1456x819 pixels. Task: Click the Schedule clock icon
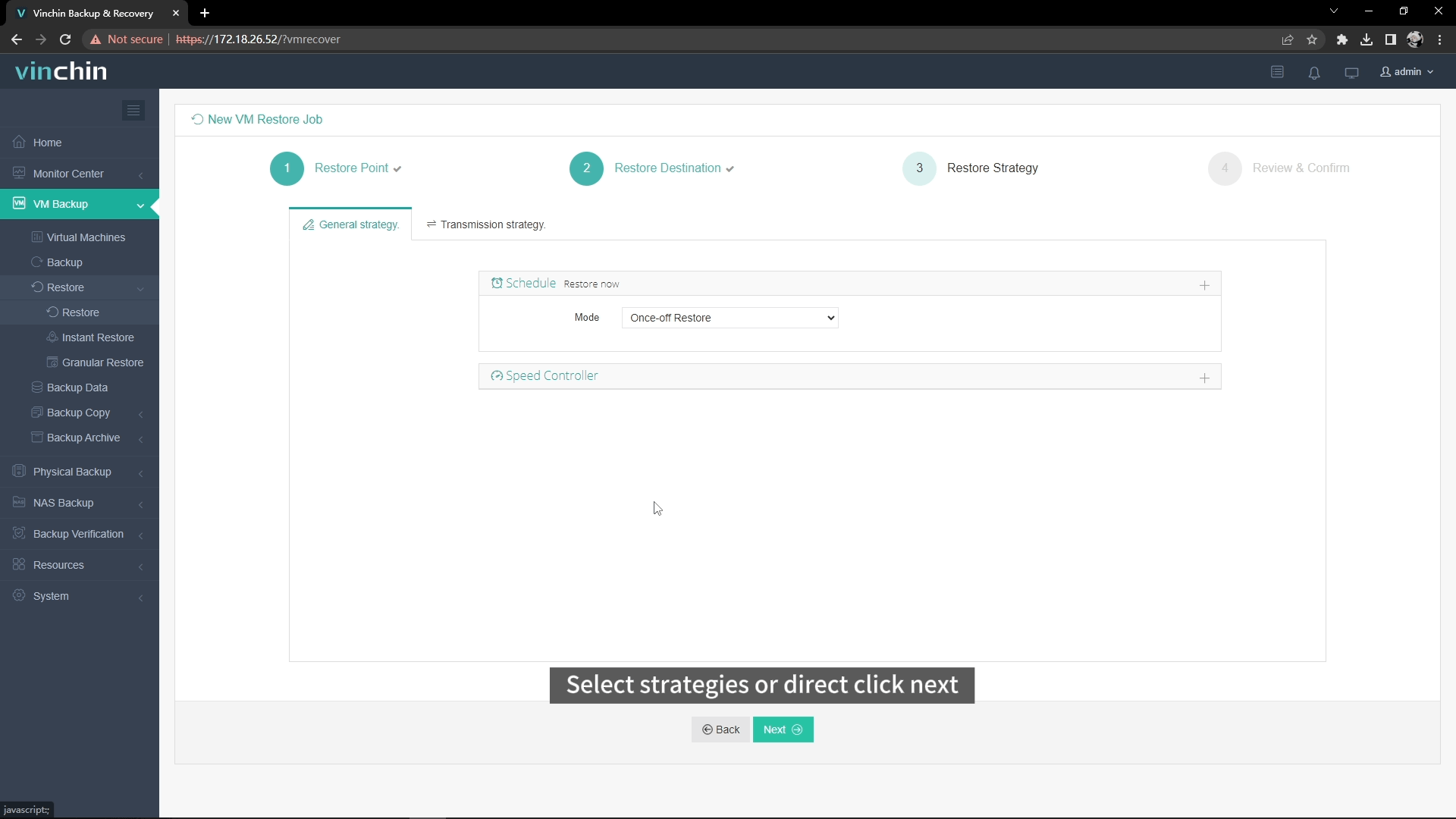coord(496,283)
